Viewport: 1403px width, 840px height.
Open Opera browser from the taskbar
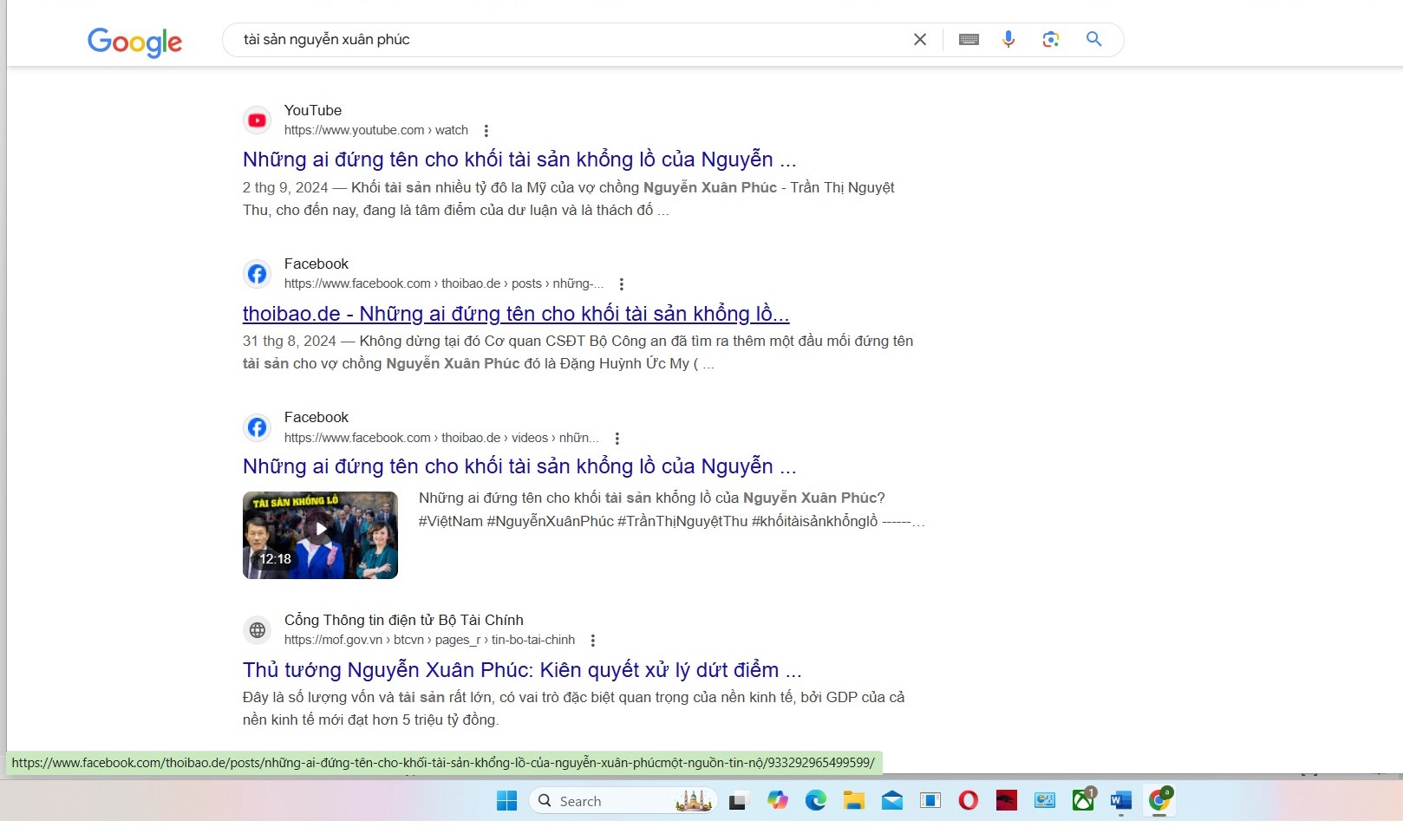(x=969, y=801)
